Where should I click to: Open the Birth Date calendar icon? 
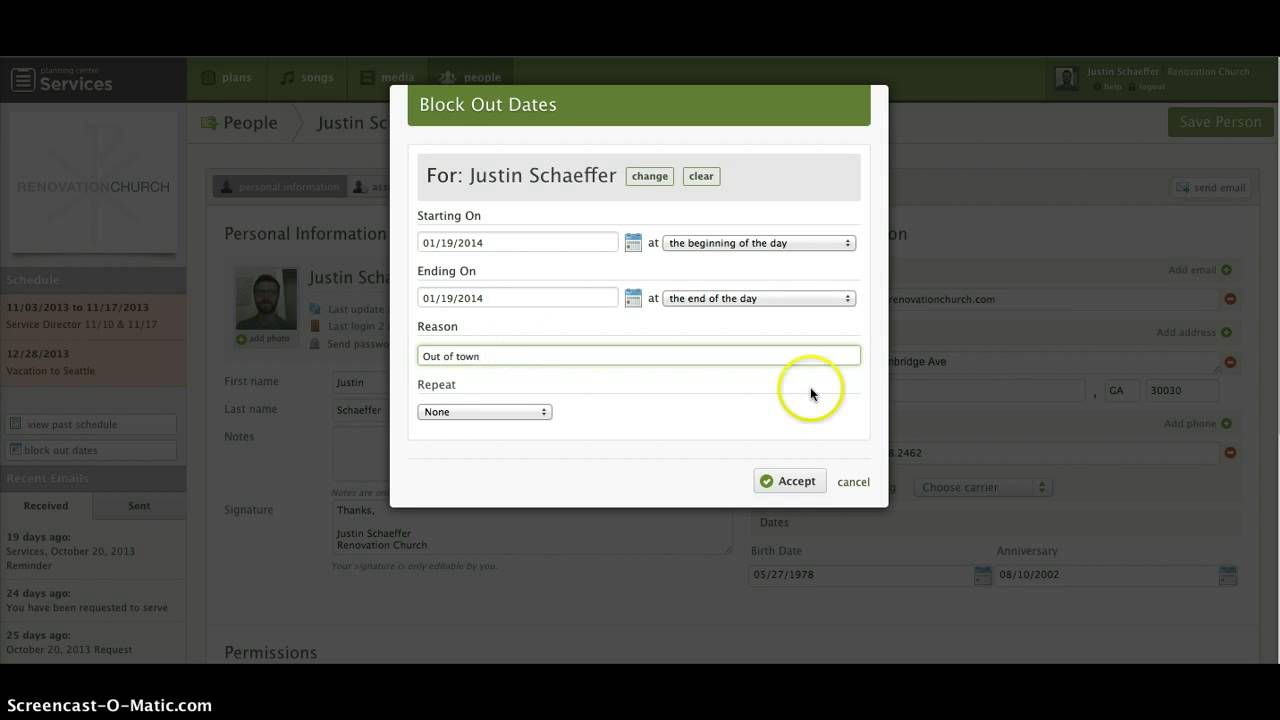point(983,575)
